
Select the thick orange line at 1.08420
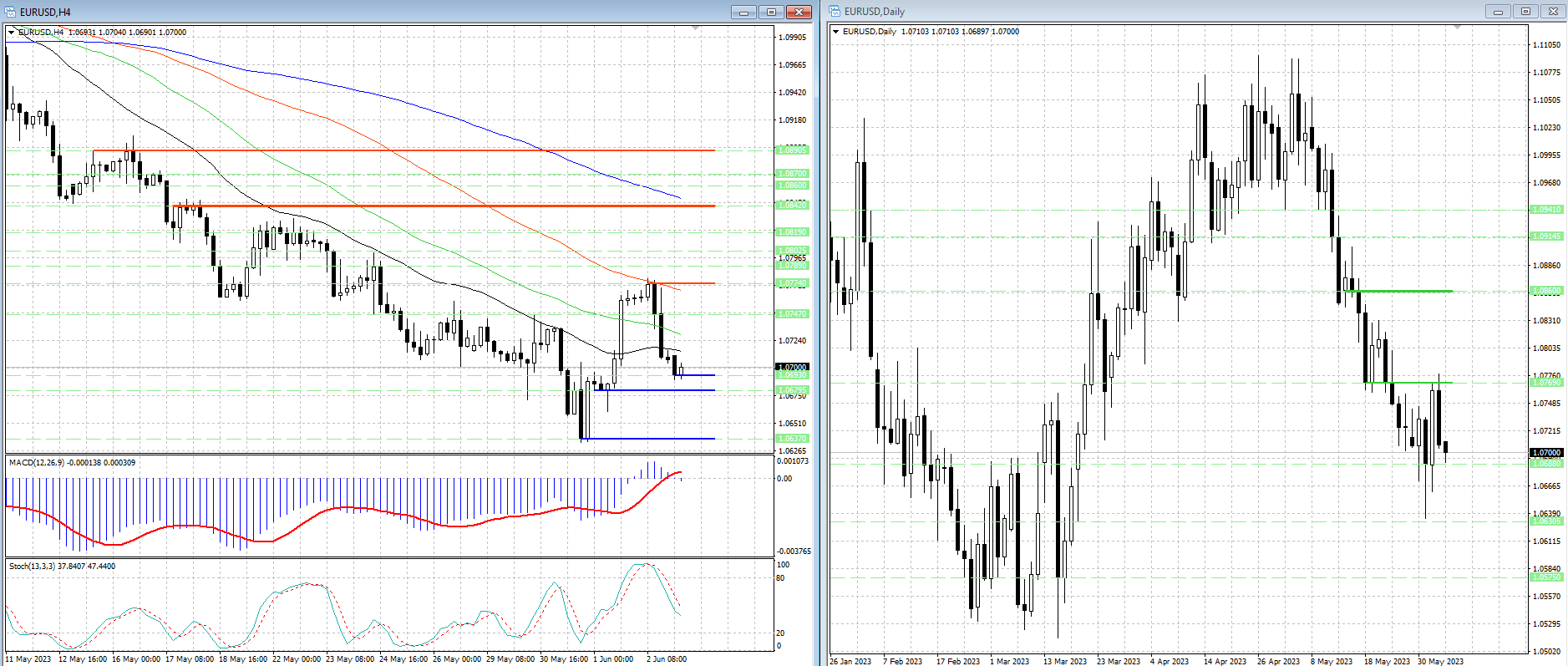pyautogui.click(x=443, y=206)
